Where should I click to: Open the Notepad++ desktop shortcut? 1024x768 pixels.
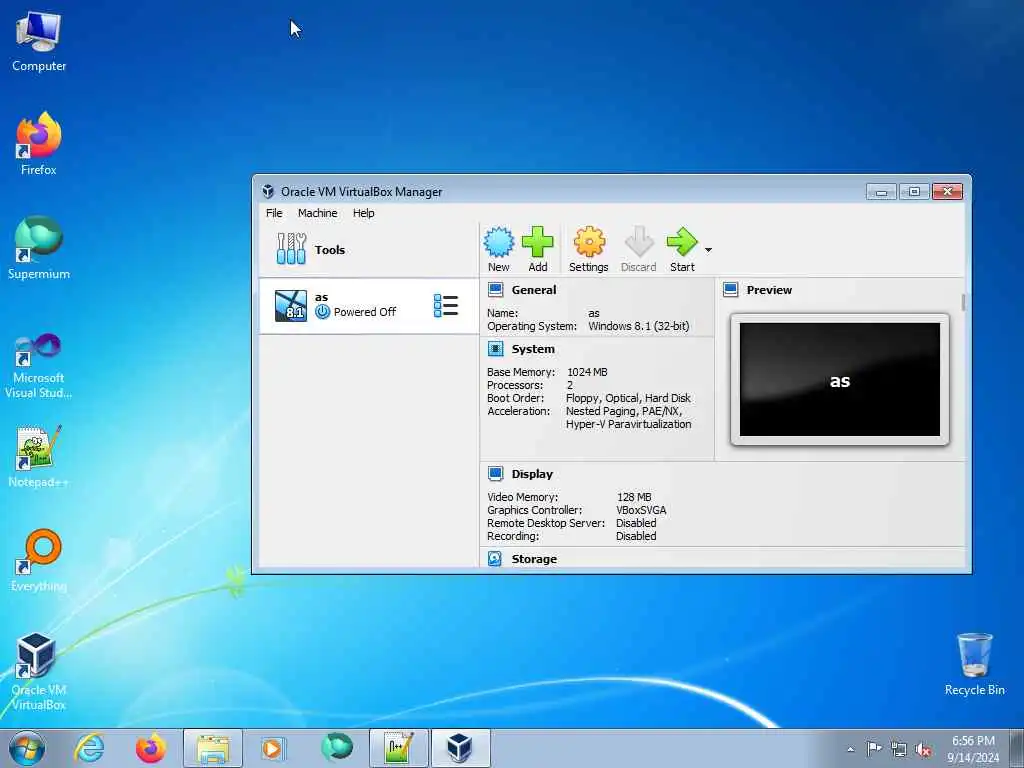click(x=39, y=457)
